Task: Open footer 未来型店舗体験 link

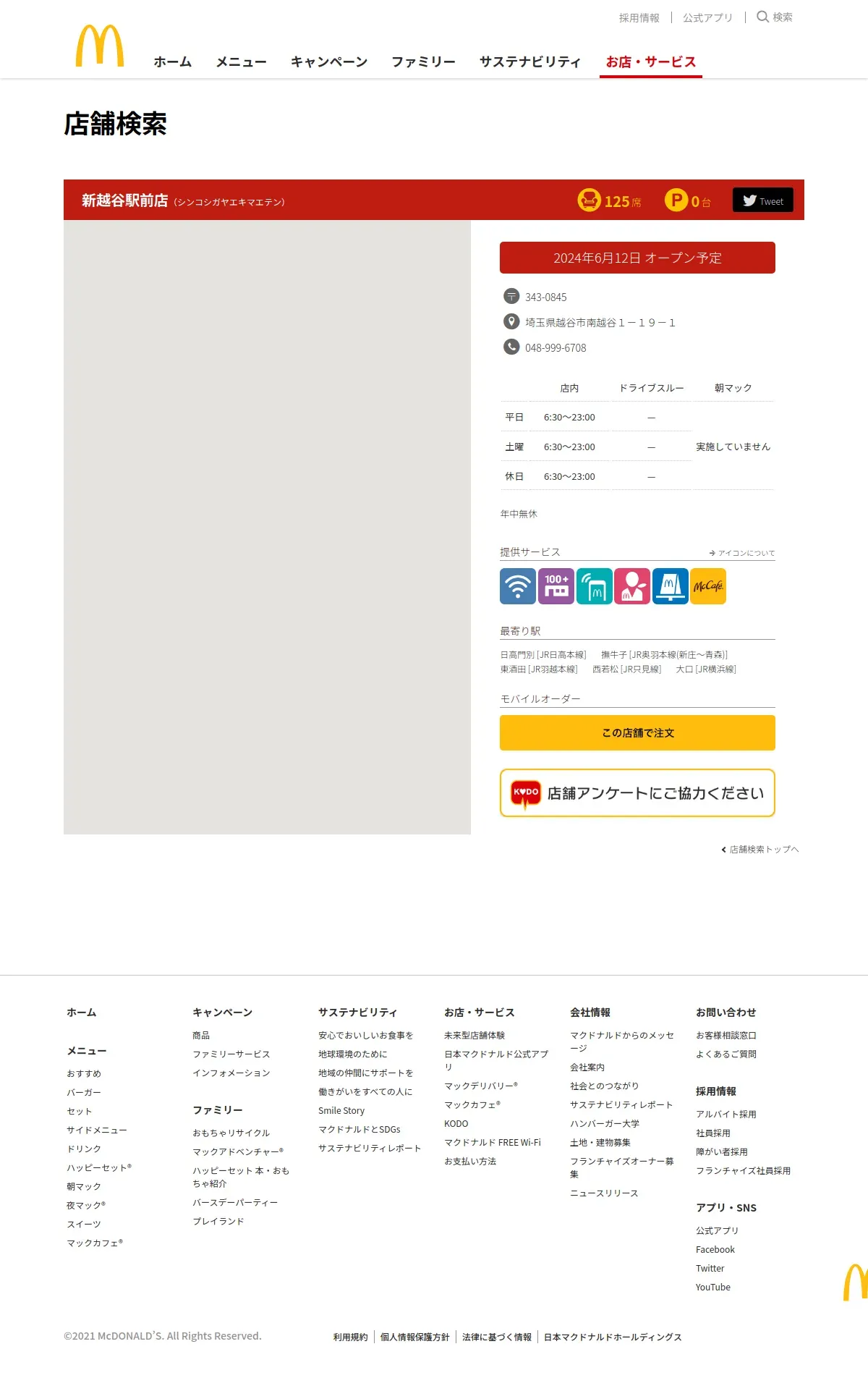Action: click(x=475, y=1035)
